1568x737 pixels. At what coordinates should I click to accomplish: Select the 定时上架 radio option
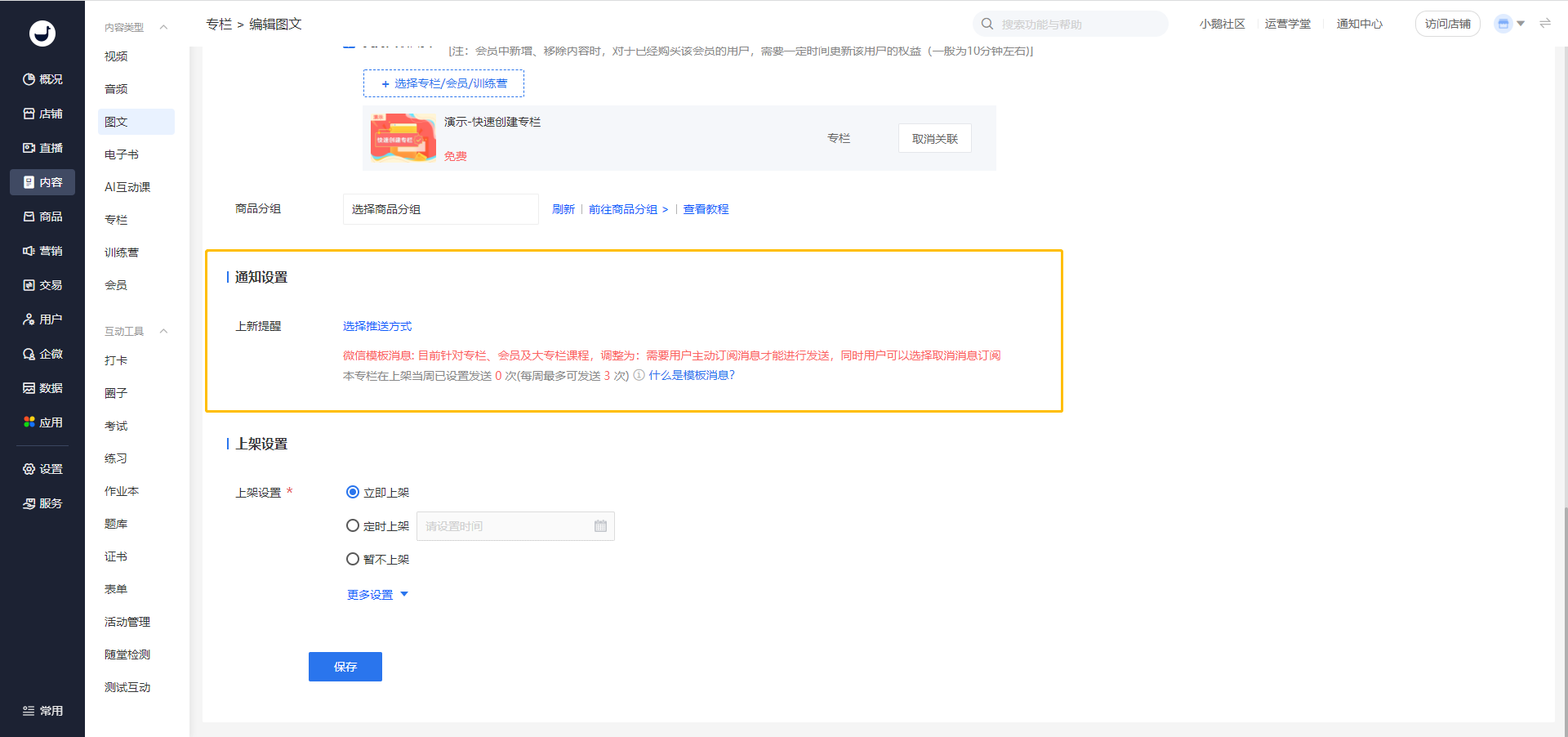[353, 526]
